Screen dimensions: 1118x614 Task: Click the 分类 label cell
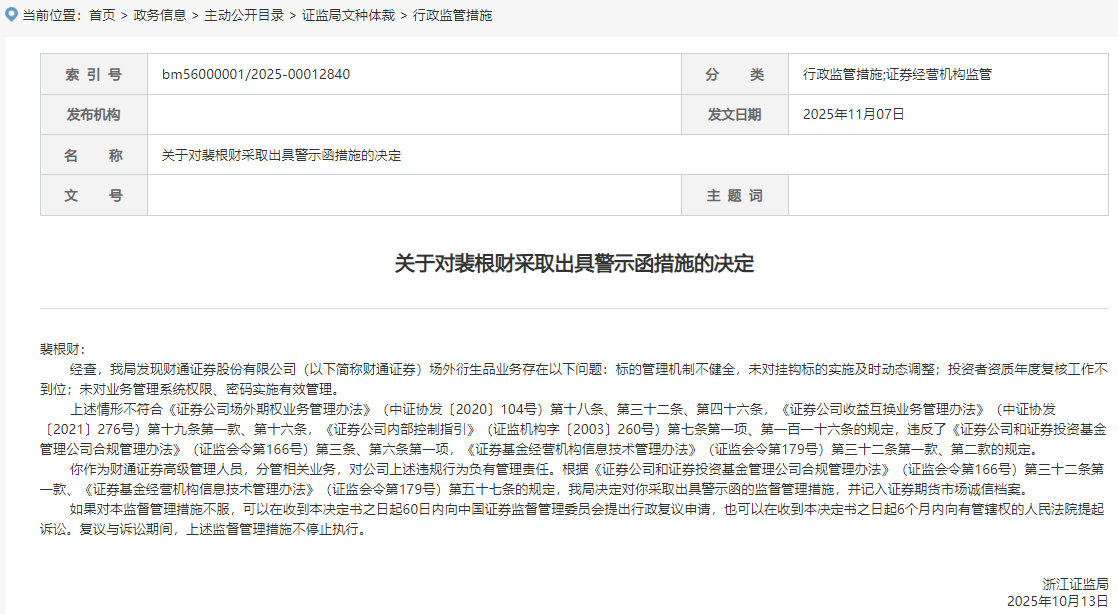[x=734, y=75]
